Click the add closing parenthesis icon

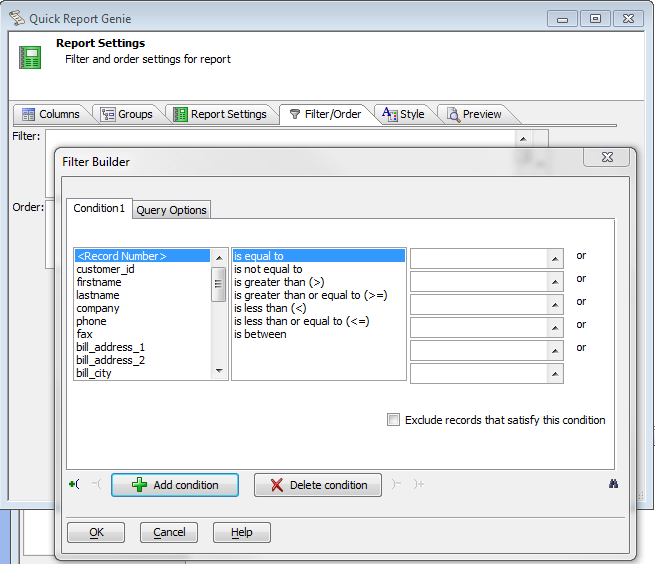click(419, 484)
